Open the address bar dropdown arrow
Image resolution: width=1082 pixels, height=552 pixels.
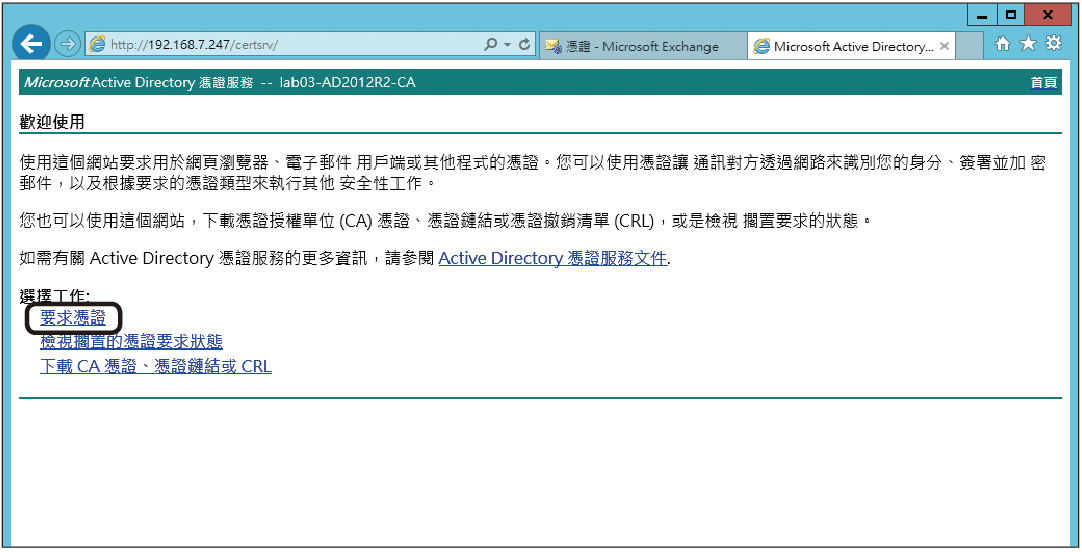click(x=507, y=45)
